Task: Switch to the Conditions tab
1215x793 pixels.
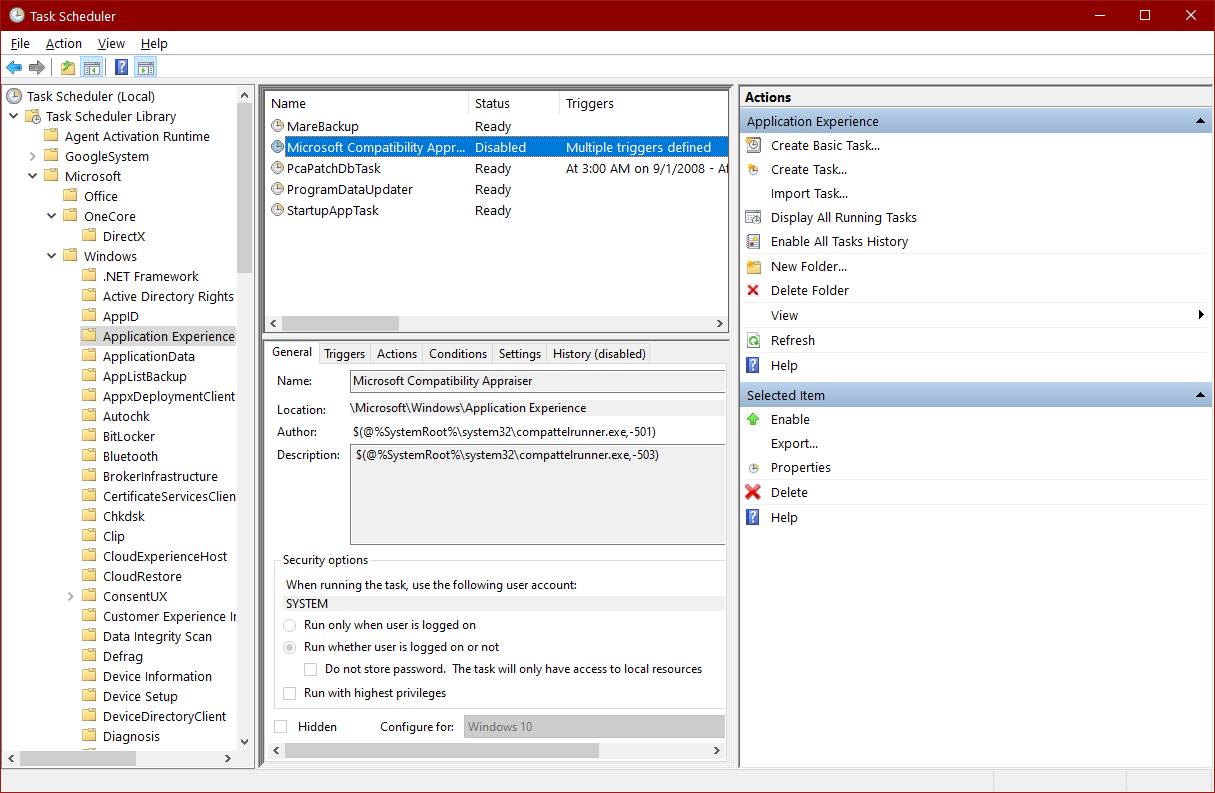Action: click(x=458, y=354)
